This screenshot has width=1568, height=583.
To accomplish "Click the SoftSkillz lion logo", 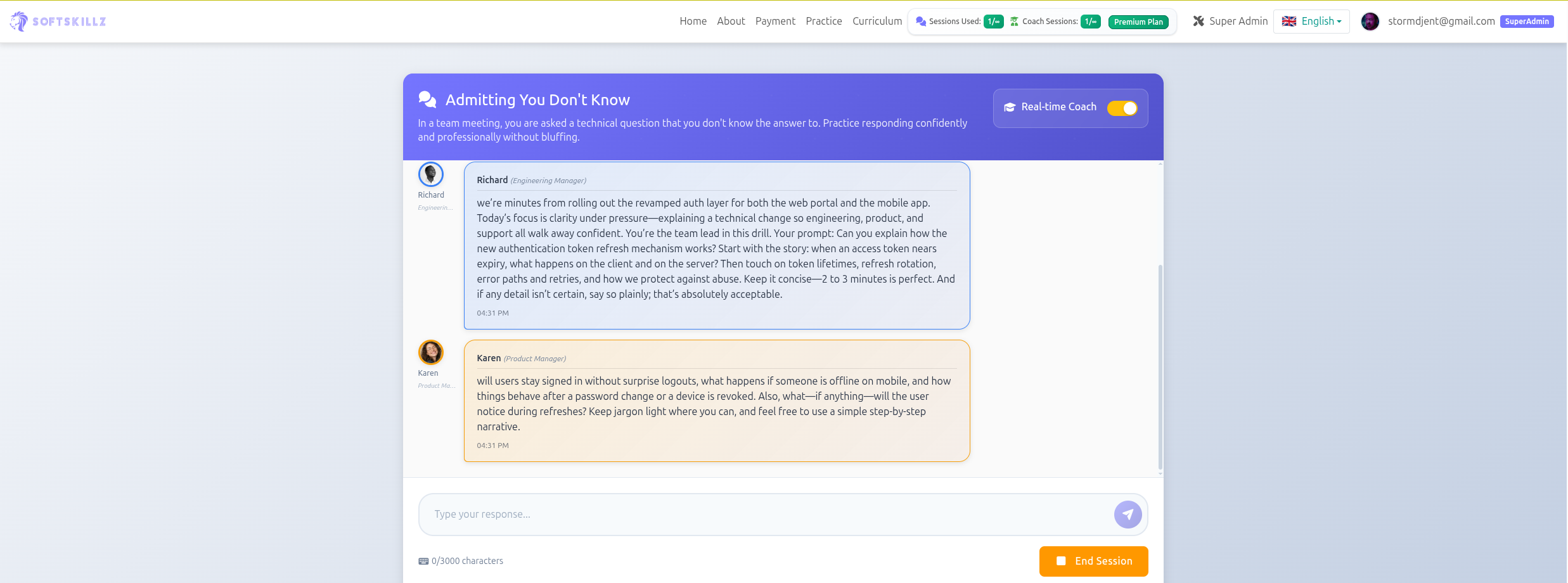I will click(x=19, y=22).
